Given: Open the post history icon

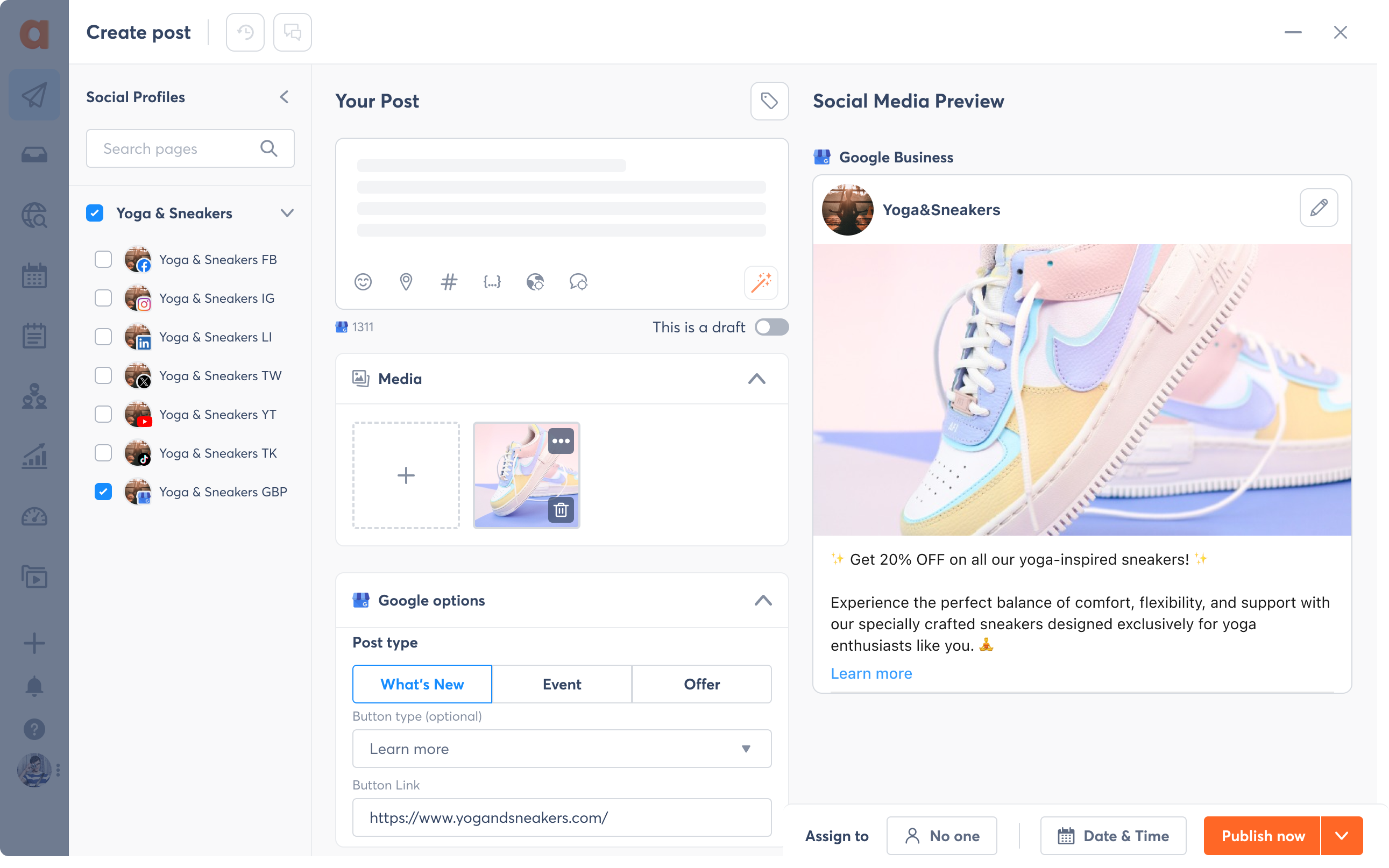Looking at the screenshot, I should (x=245, y=32).
